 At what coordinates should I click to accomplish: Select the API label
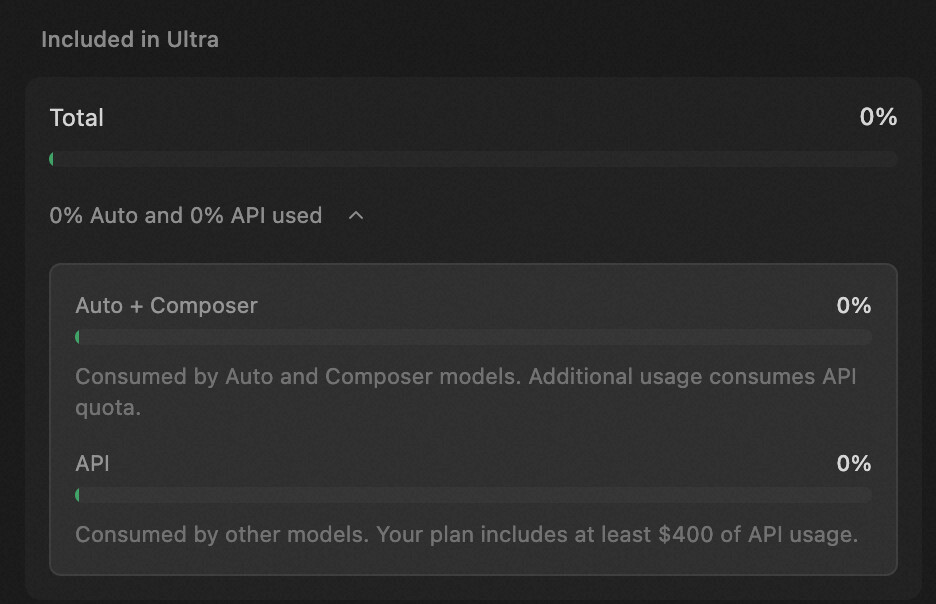(x=93, y=464)
